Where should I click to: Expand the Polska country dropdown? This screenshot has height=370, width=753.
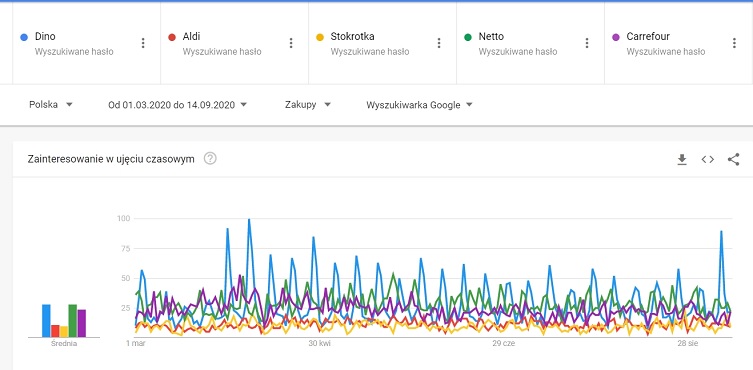click(x=51, y=105)
